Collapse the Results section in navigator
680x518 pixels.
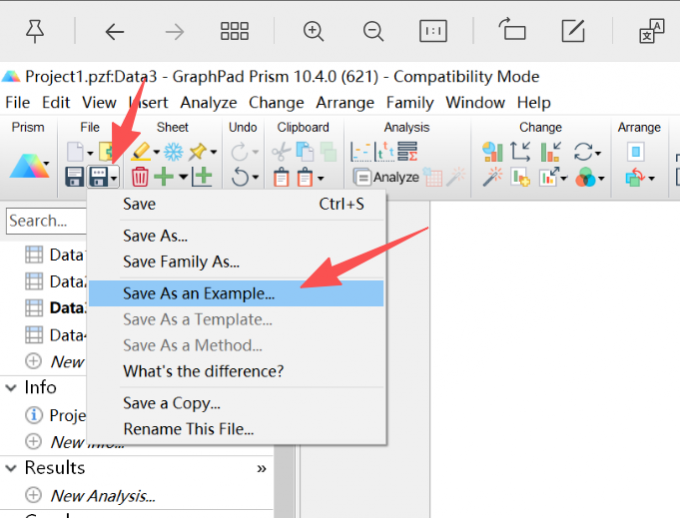tap(11, 468)
